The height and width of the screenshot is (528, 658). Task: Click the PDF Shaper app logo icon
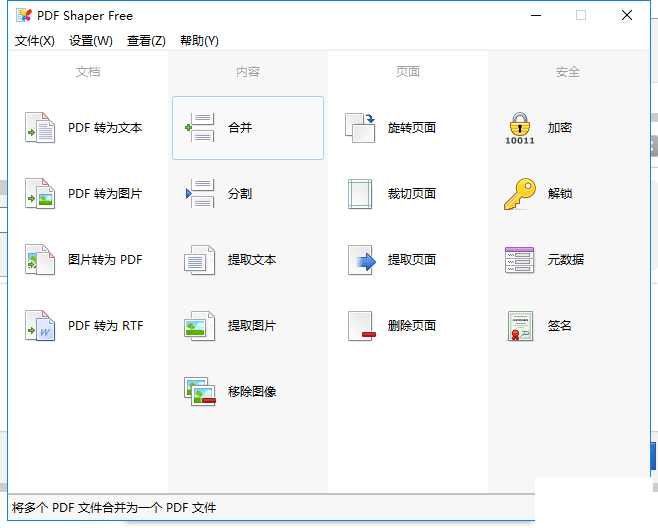tap(24, 16)
